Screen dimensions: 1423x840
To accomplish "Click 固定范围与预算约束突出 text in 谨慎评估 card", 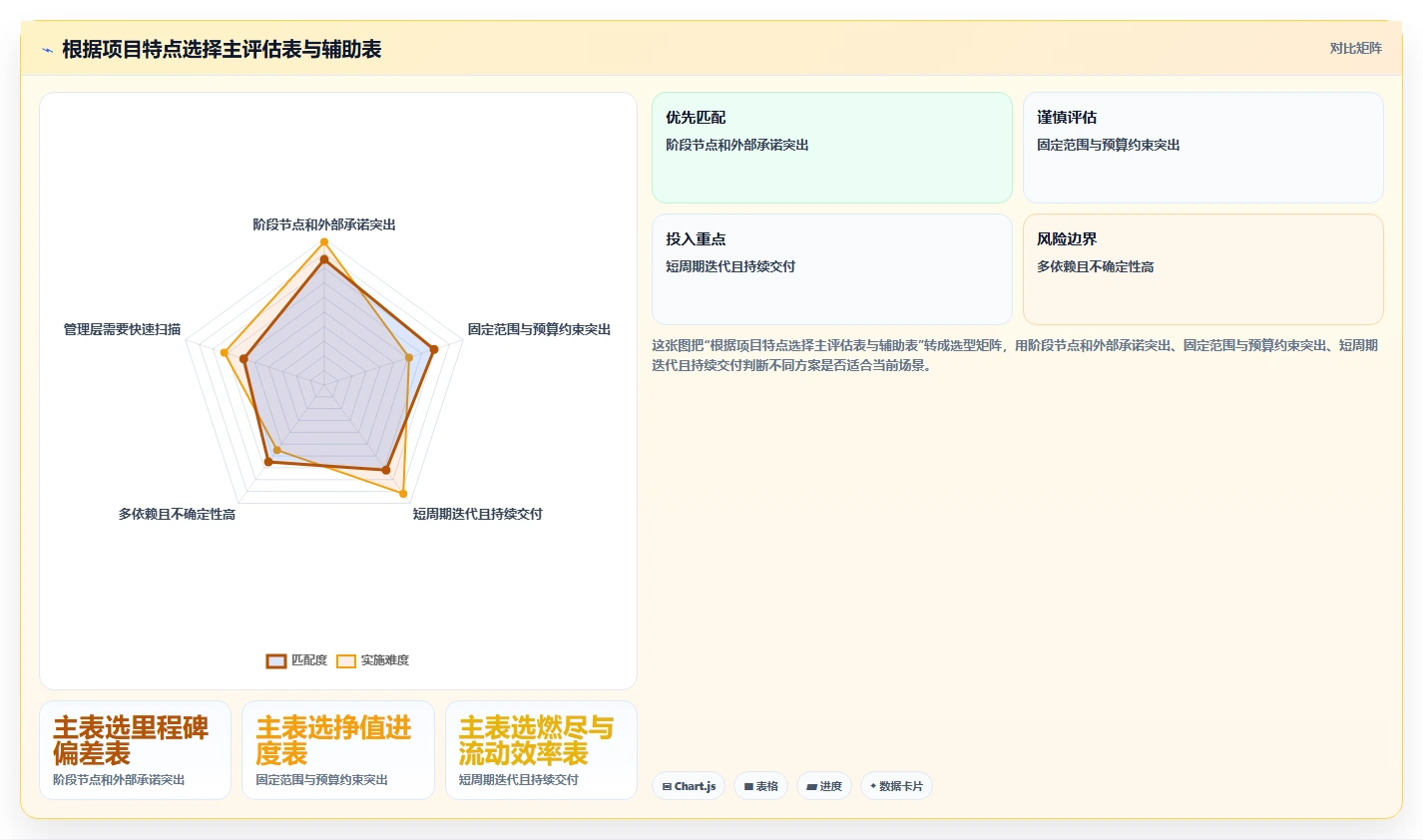I will pyautogui.click(x=1109, y=145).
